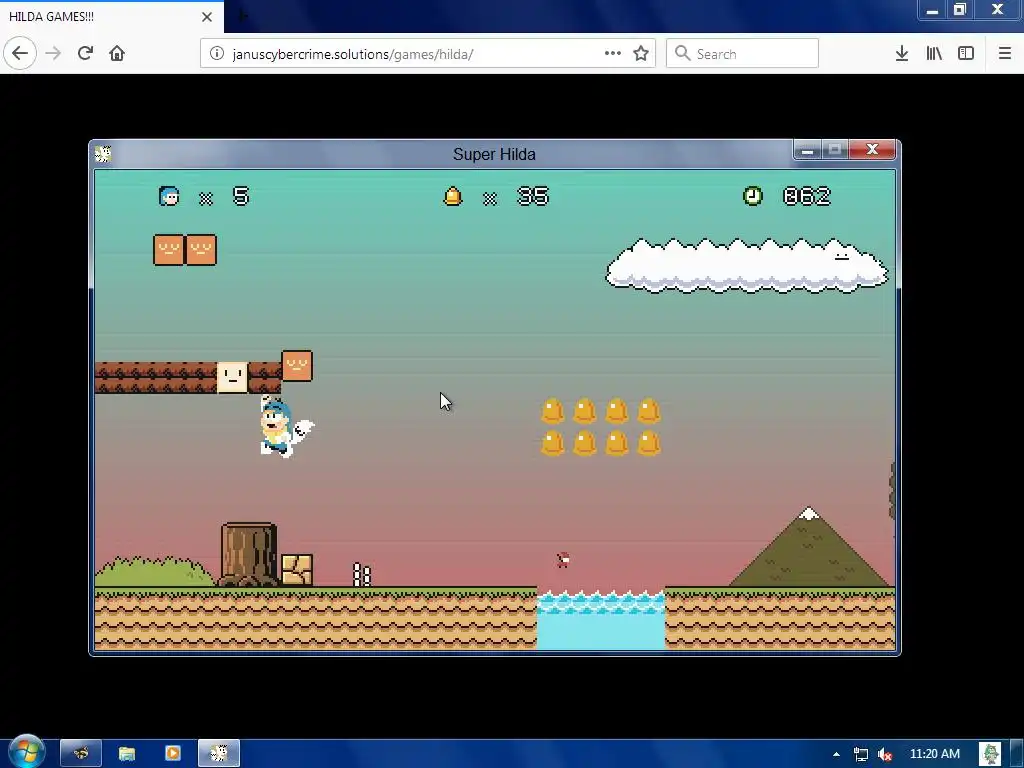The height and width of the screenshot is (768, 1024).
Task: Reload the current page
Action: [x=85, y=53]
